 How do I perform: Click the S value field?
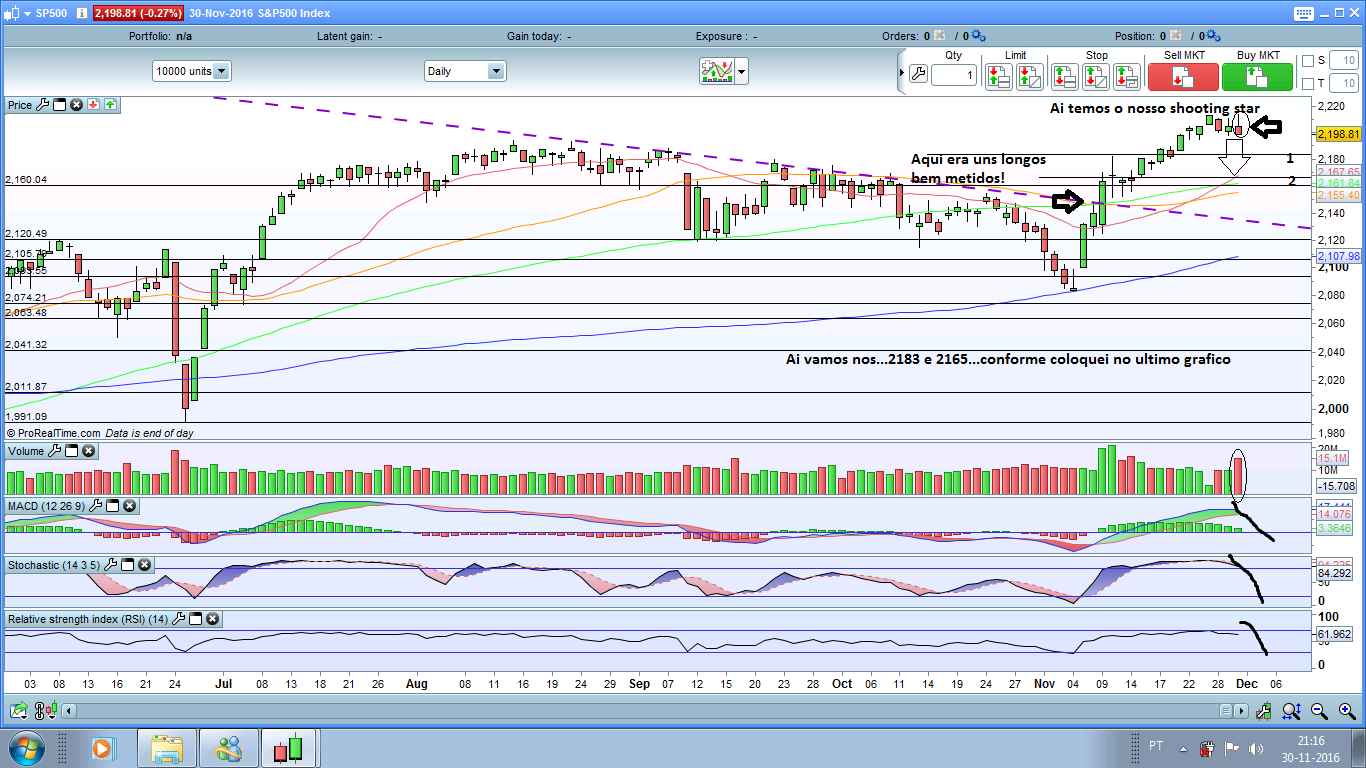tap(1343, 61)
